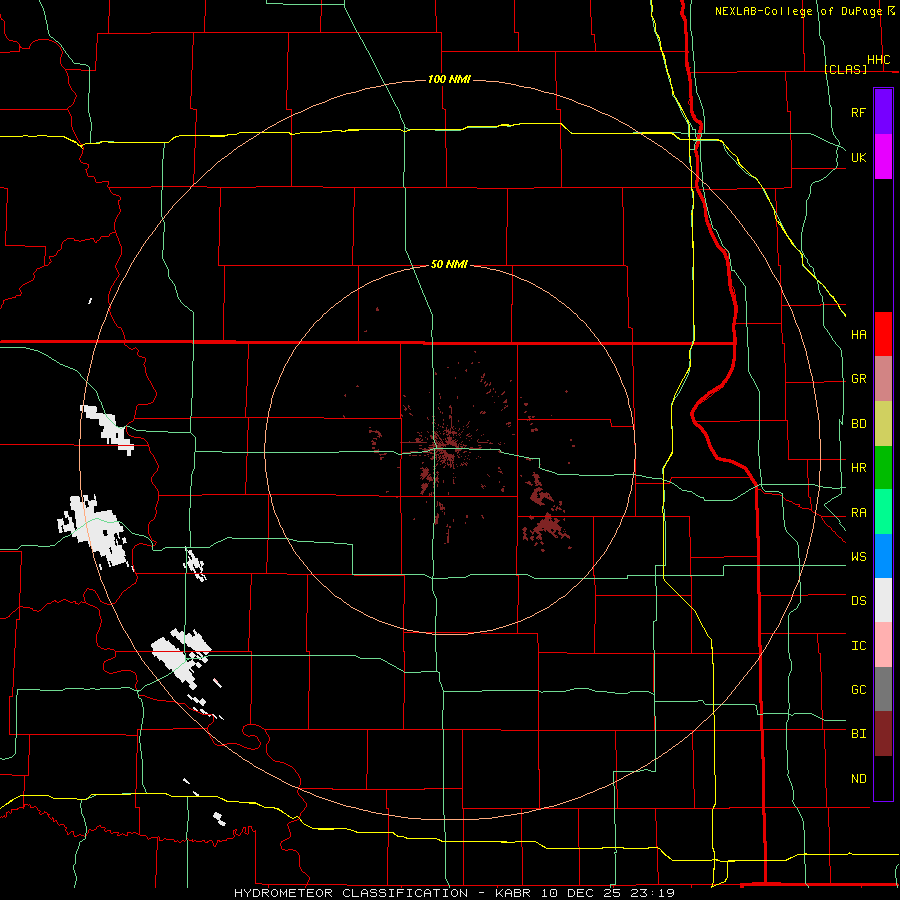Click the GC legend label
Screen dimensions: 900x900
(859, 690)
